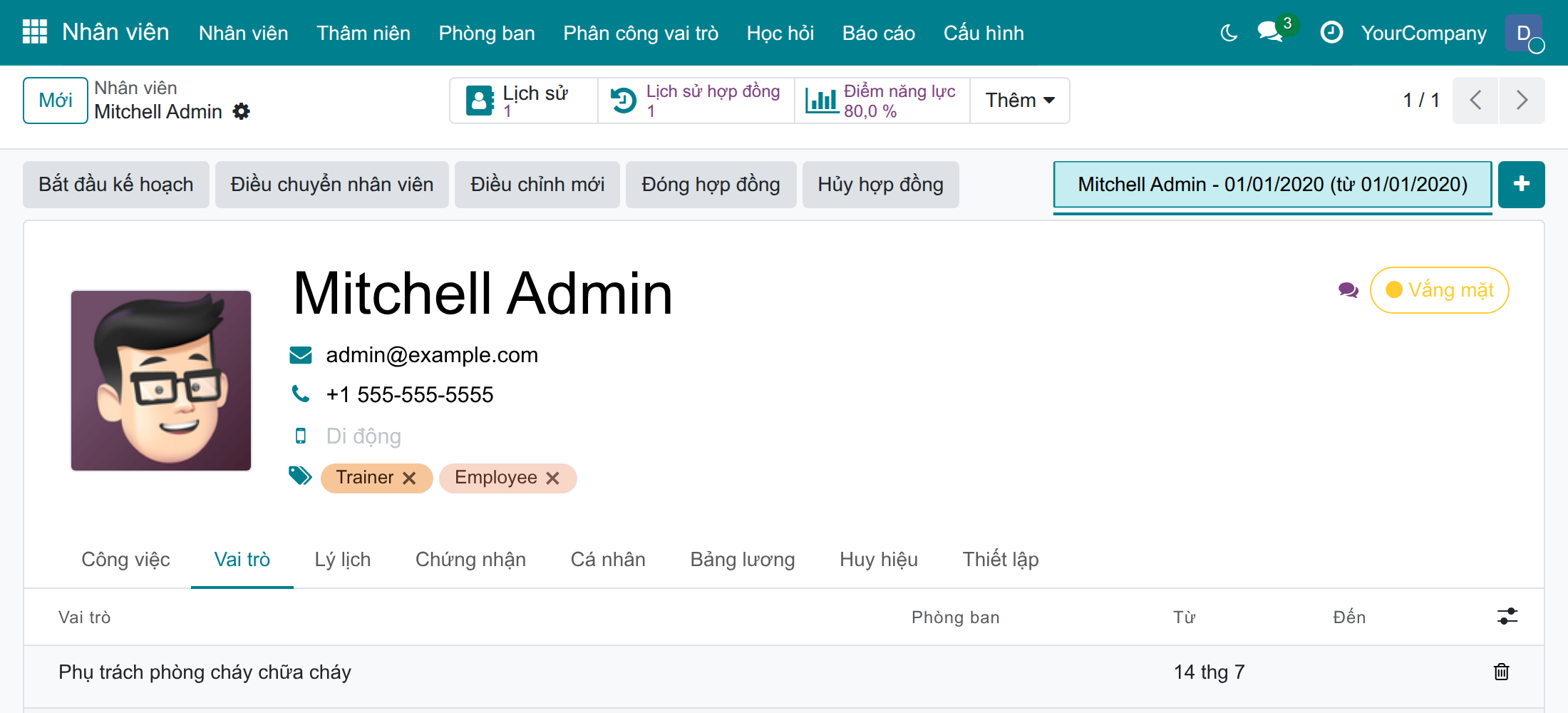The height and width of the screenshot is (713, 1568).
Task: Click the Vắng mặt status indicator
Action: (x=1439, y=290)
